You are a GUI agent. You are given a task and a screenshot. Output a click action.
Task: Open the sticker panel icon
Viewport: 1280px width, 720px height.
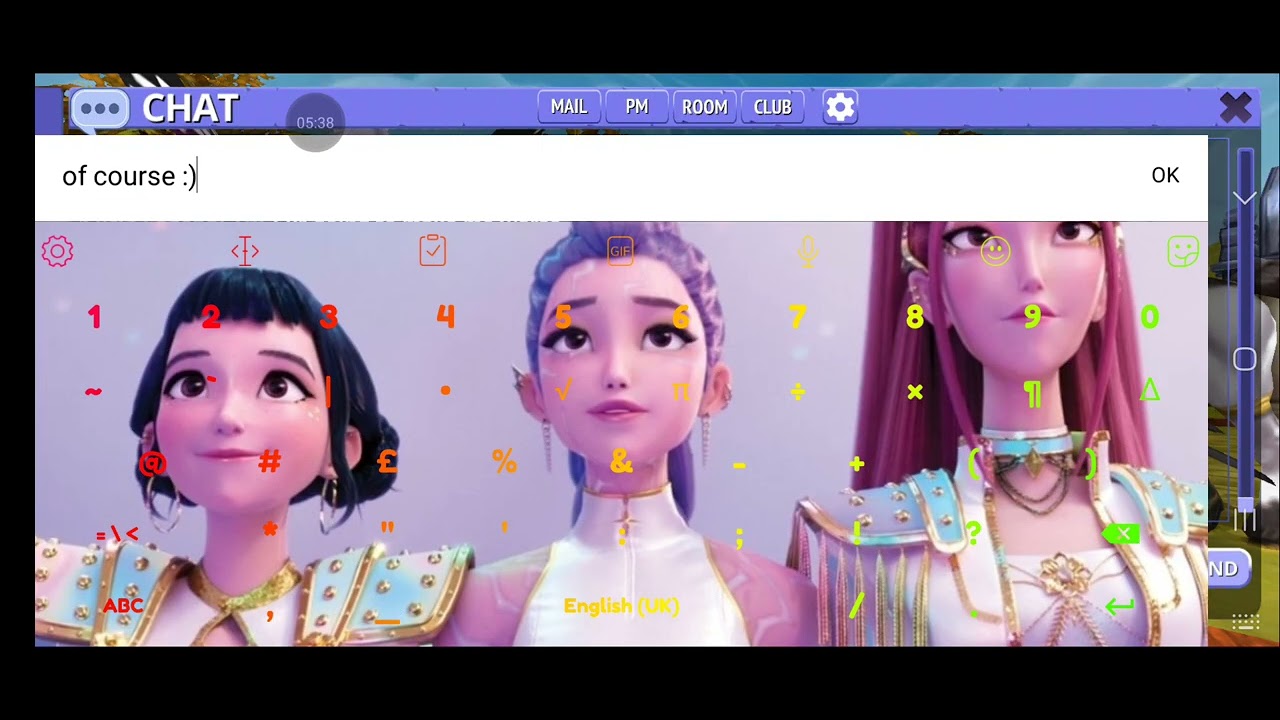[x=1182, y=251]
